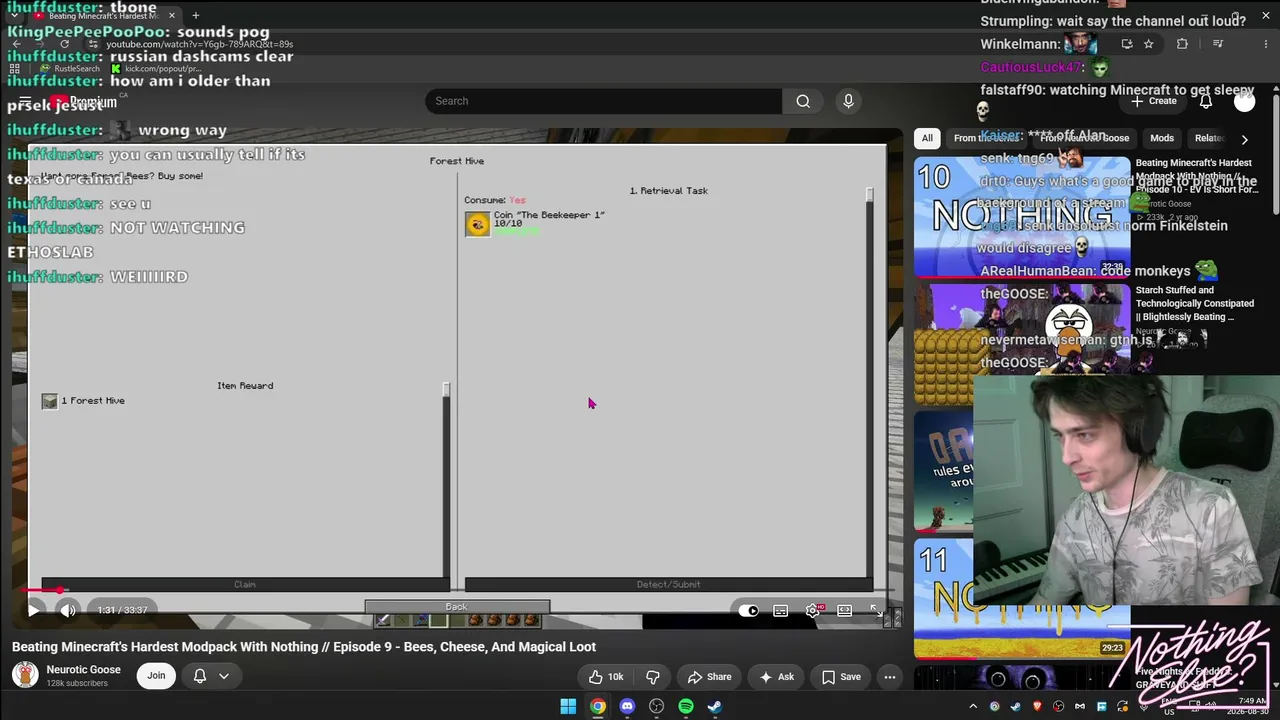Mute the video volume speaker icon
The height and width of the screenshot is (720, 1280).
click(x=67, y=610)
